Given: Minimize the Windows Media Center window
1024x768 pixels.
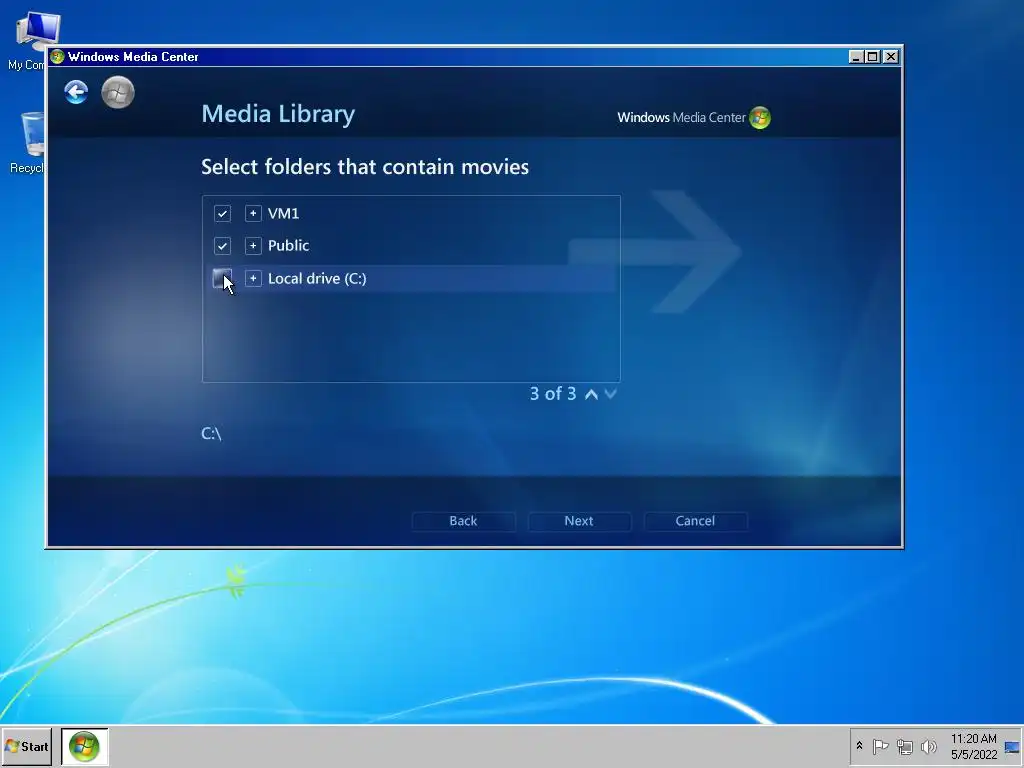Looking at the screenshot, I should pyautogui.click(x=856, y=57).
